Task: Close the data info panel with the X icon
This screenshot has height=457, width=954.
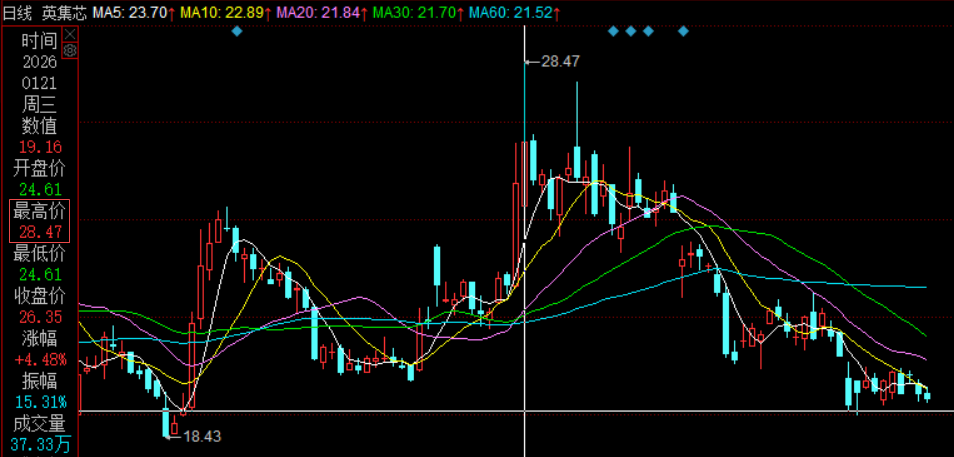Action: click(x=70, y=34)
